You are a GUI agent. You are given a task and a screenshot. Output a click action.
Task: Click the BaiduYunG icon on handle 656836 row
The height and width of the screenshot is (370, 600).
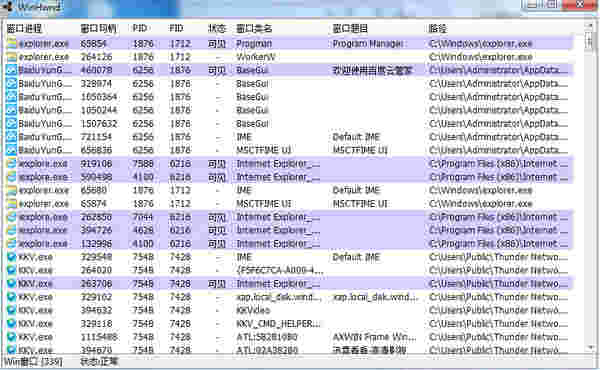pyautogui.click(x=11, y=150)
